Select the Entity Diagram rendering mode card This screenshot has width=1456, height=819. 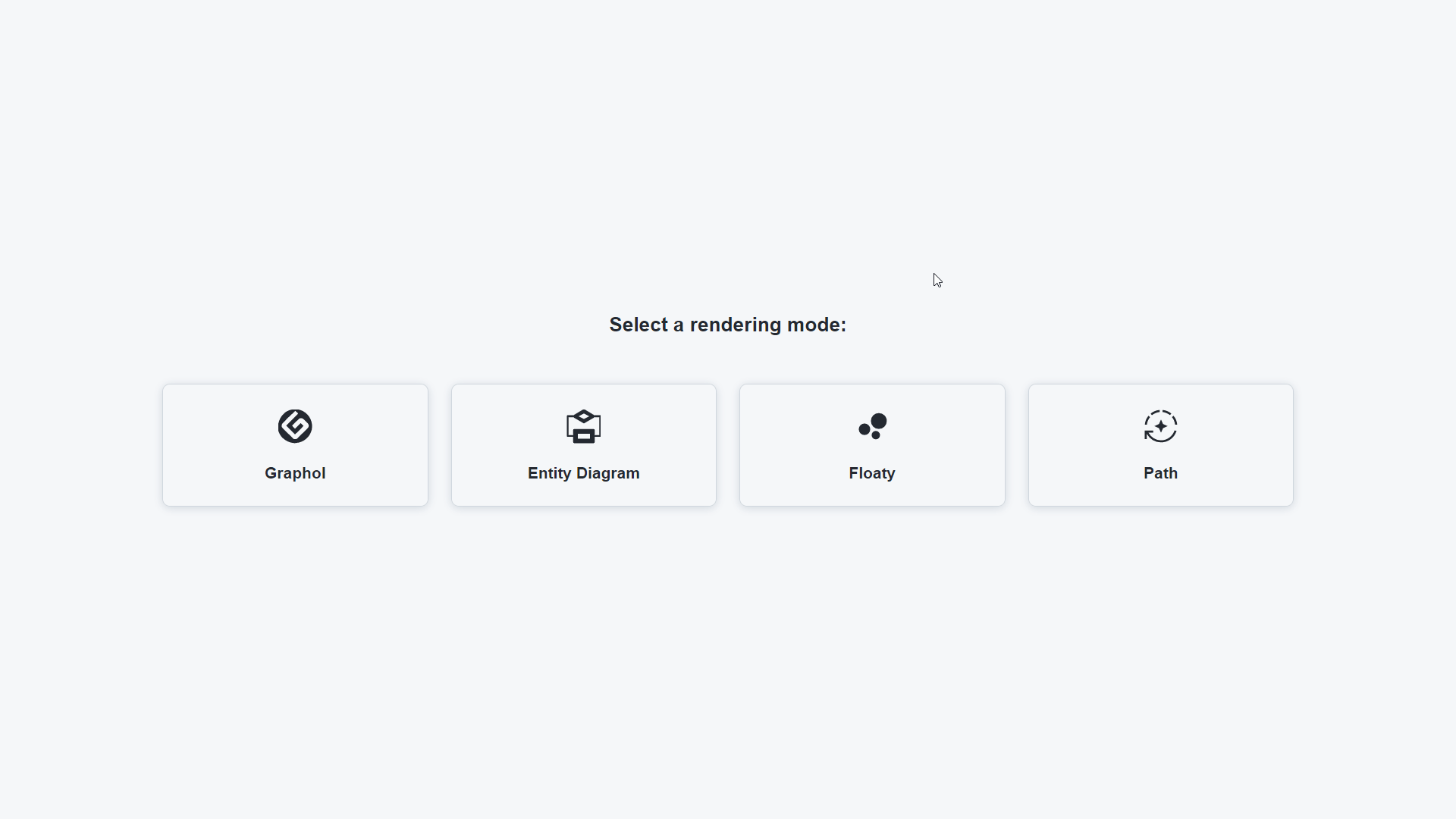[x=583, y=445]
